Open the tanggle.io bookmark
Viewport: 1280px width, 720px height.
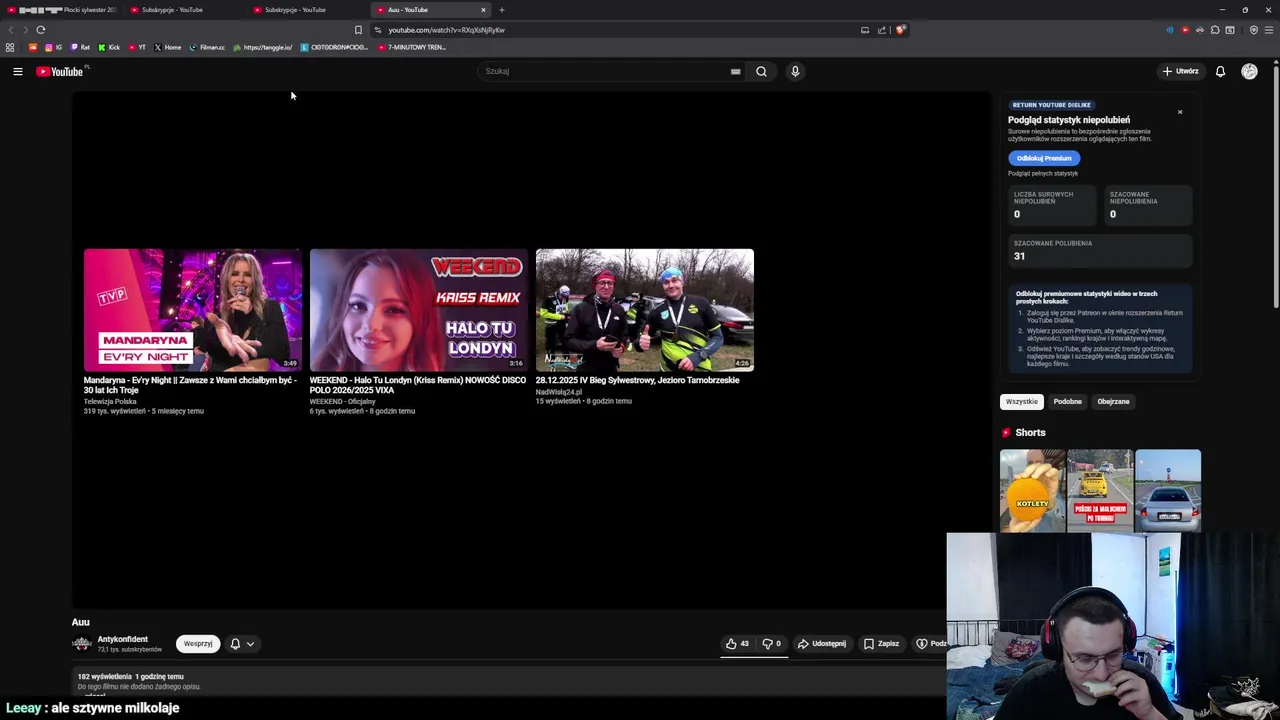click(x=262, y=47)
